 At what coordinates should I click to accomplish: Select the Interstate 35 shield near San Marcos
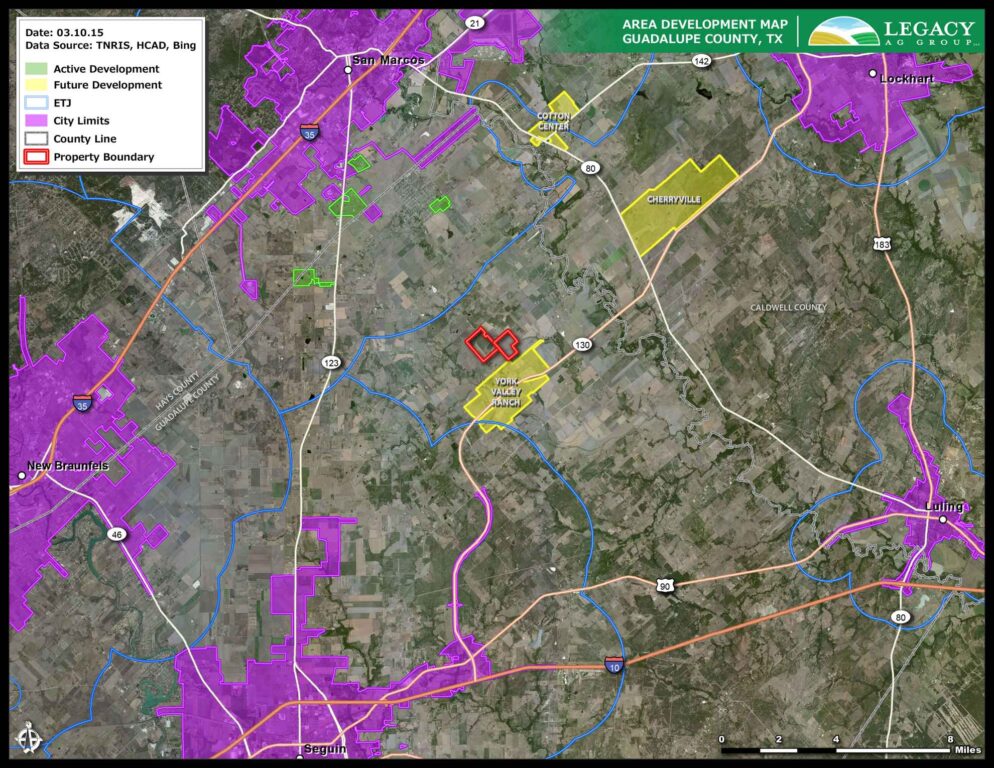point(309,133)
